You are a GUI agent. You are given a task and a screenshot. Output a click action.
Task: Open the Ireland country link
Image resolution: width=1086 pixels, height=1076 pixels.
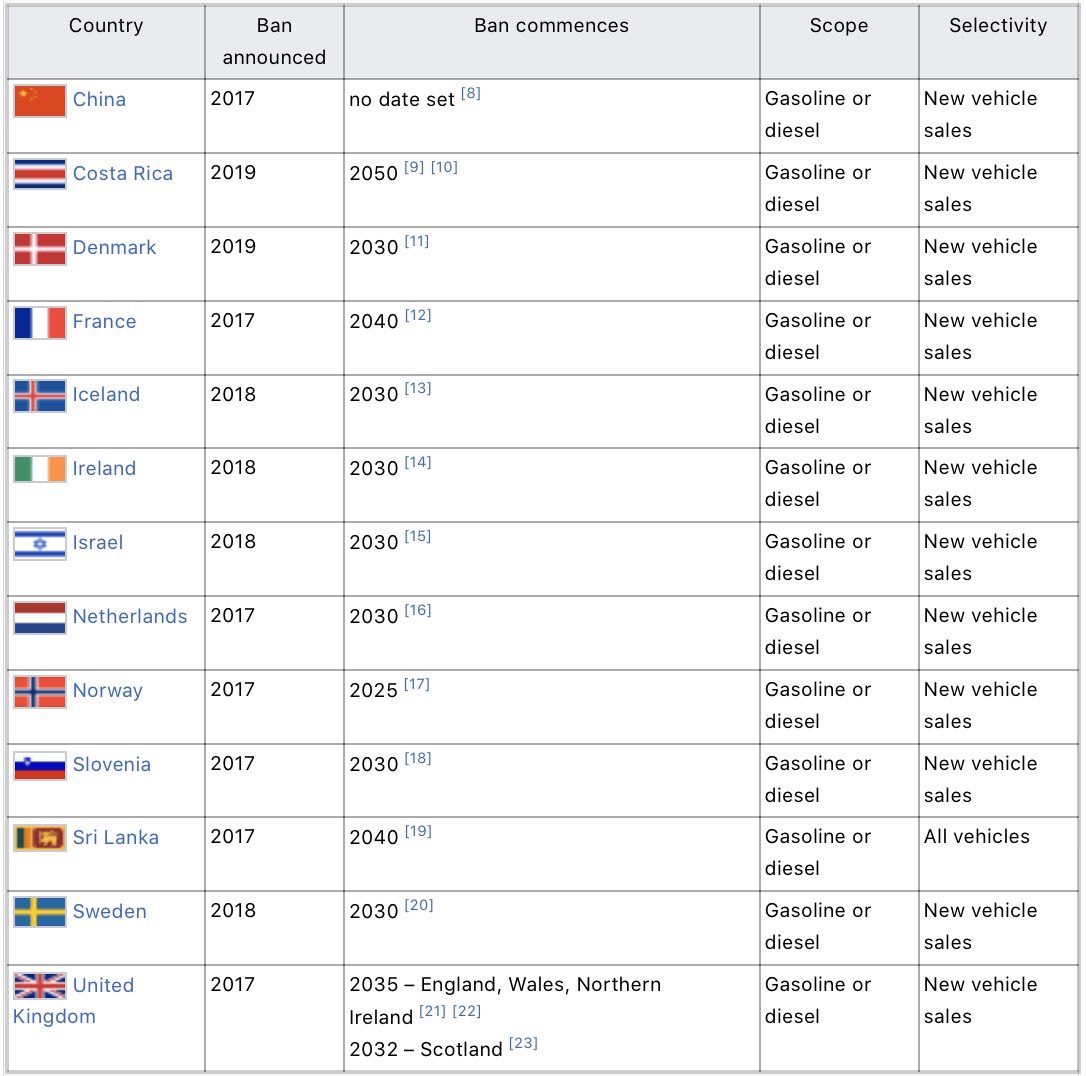(x=105, y=469)
